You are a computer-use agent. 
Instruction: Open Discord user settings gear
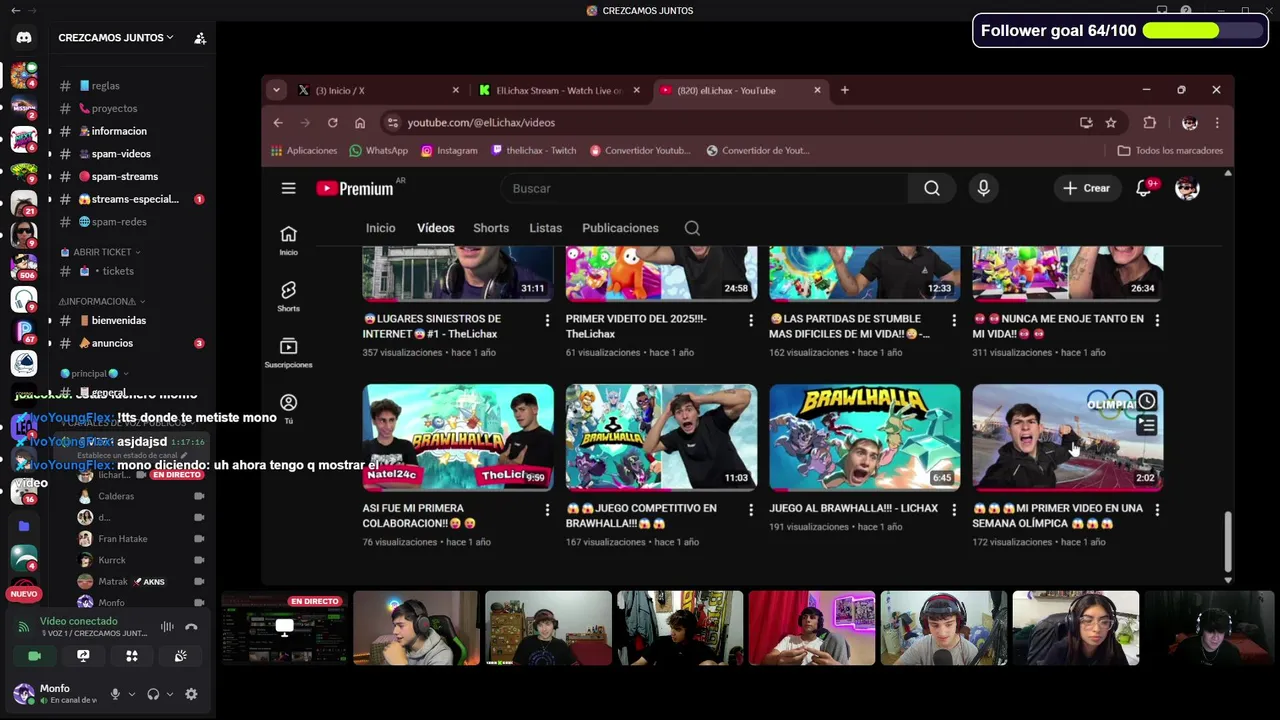[191, 694]
